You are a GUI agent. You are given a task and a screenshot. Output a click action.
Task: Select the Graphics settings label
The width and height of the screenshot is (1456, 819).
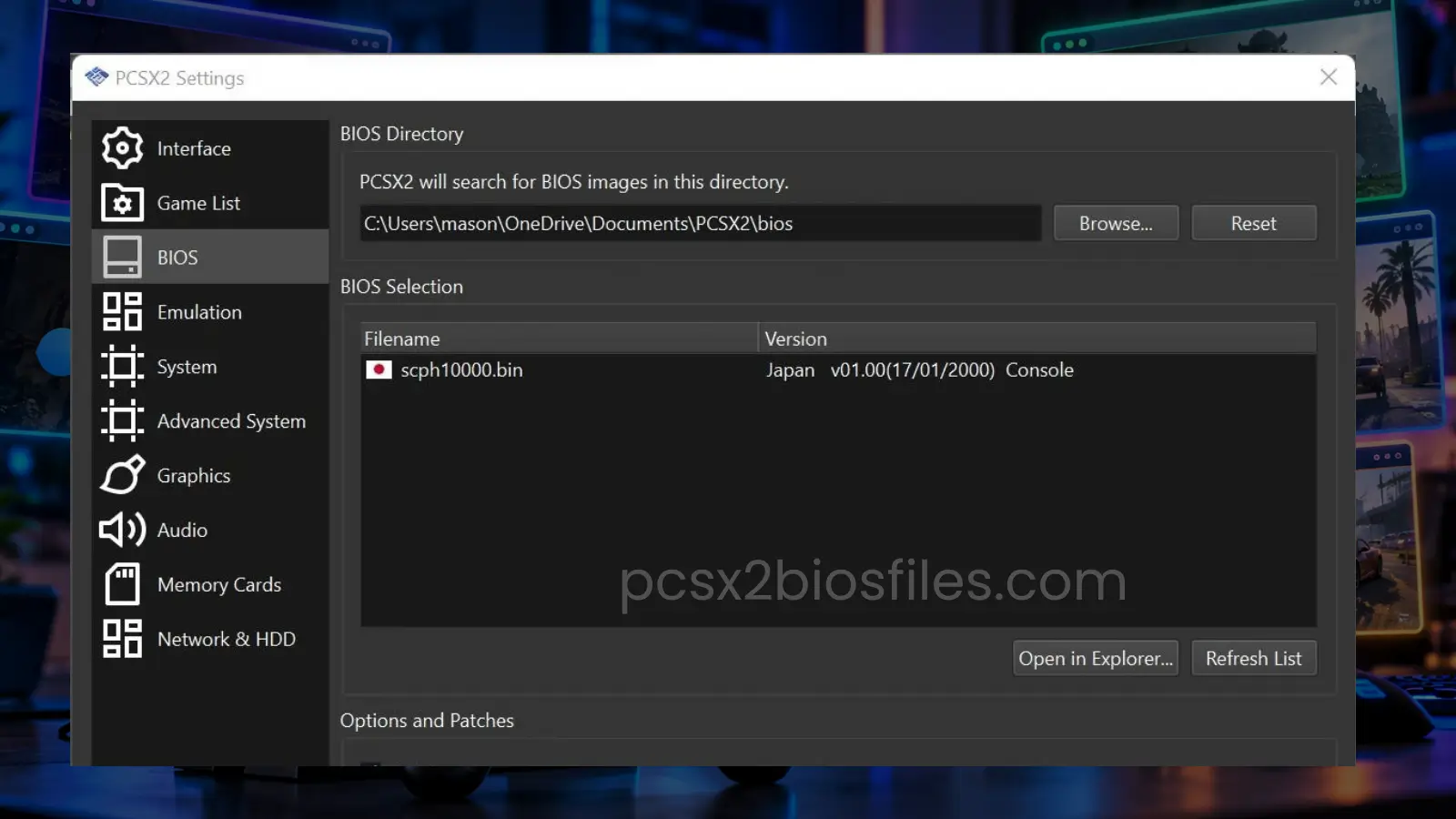click(194, 476)
